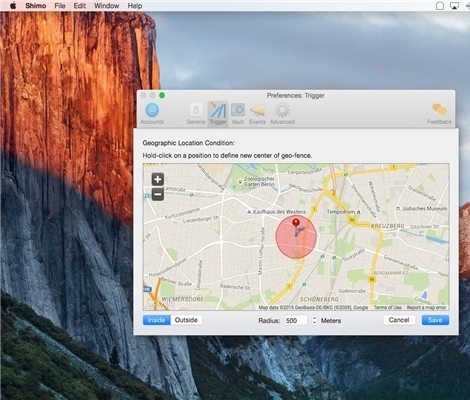Click Zoologischer Garten Berlin map label

click(x=259, y=181)
